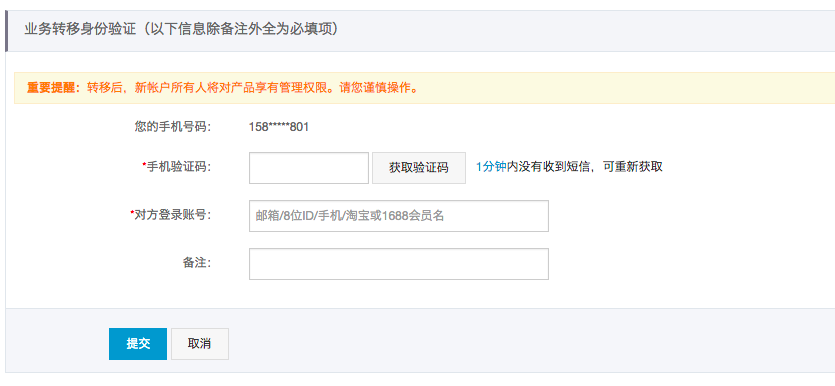835x386 pixels.
Task: Click red asterisk before 对方登录账号
Action: (132, 213)
